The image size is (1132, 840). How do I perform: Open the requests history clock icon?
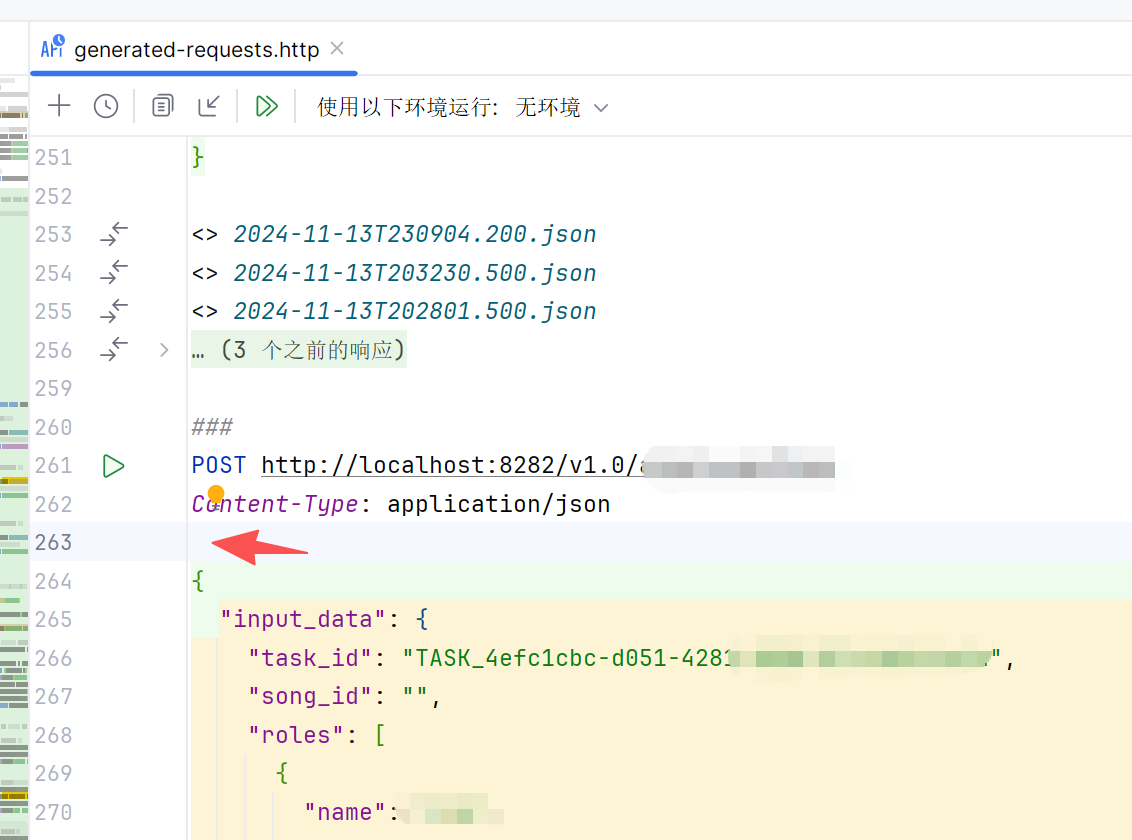pos(106,106)
